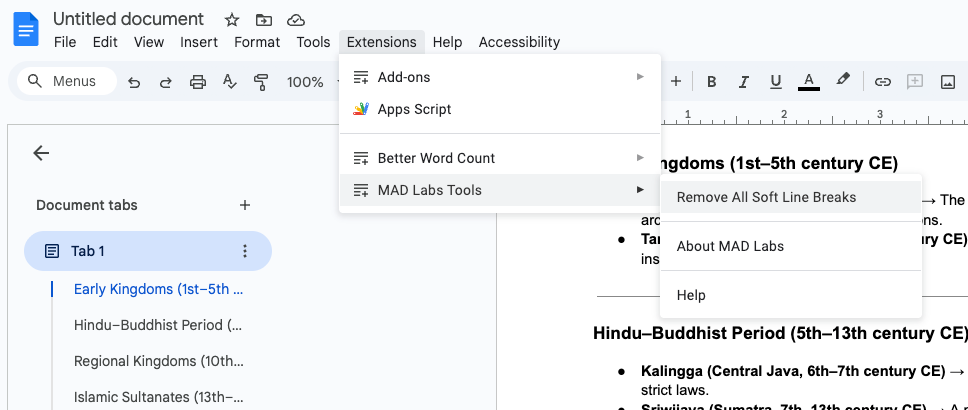The height and width of the screenshot is (410, 968).
Task: Select MAD Labs Tools menu item
Action: [500, 190]
